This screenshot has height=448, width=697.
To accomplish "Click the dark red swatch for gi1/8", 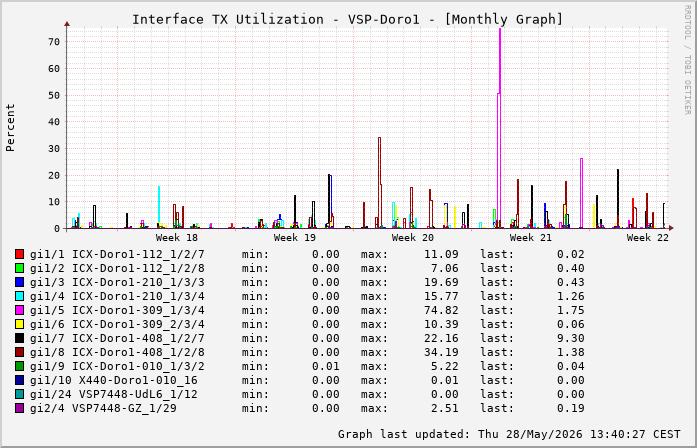I will [x=20, y=352].
